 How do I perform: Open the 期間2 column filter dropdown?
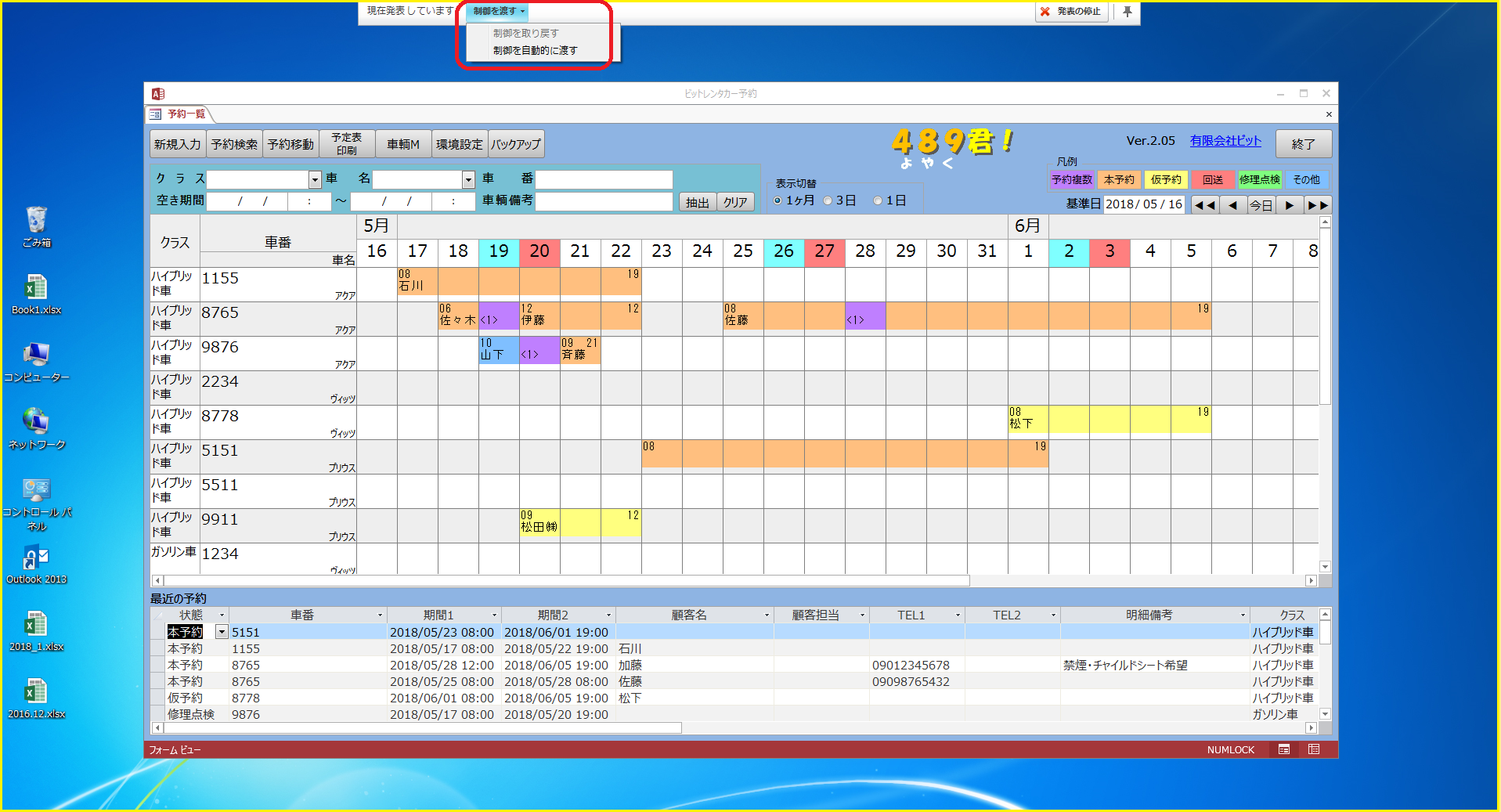tap(608, 615)
